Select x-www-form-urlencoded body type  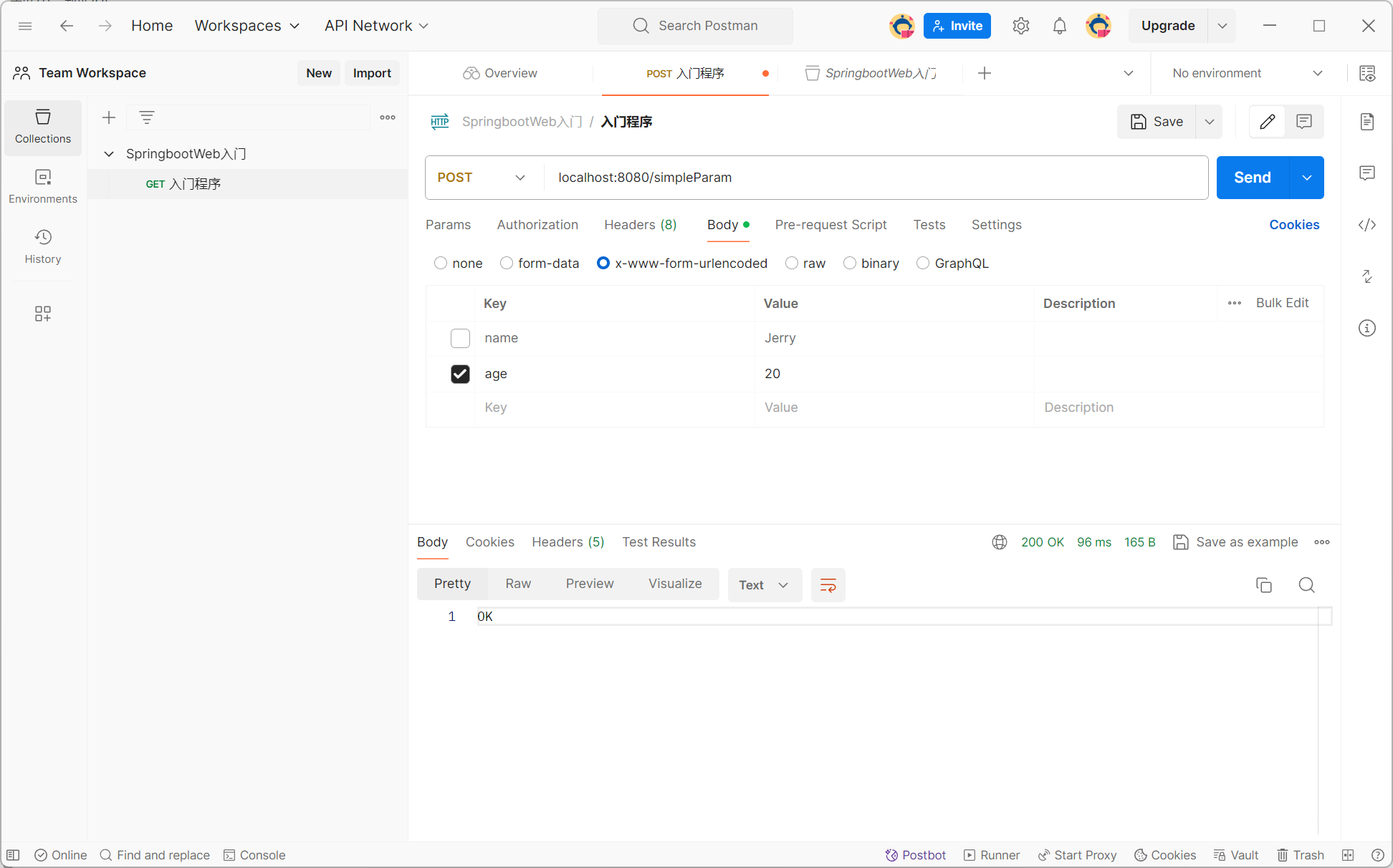click(x=603, y=264)
